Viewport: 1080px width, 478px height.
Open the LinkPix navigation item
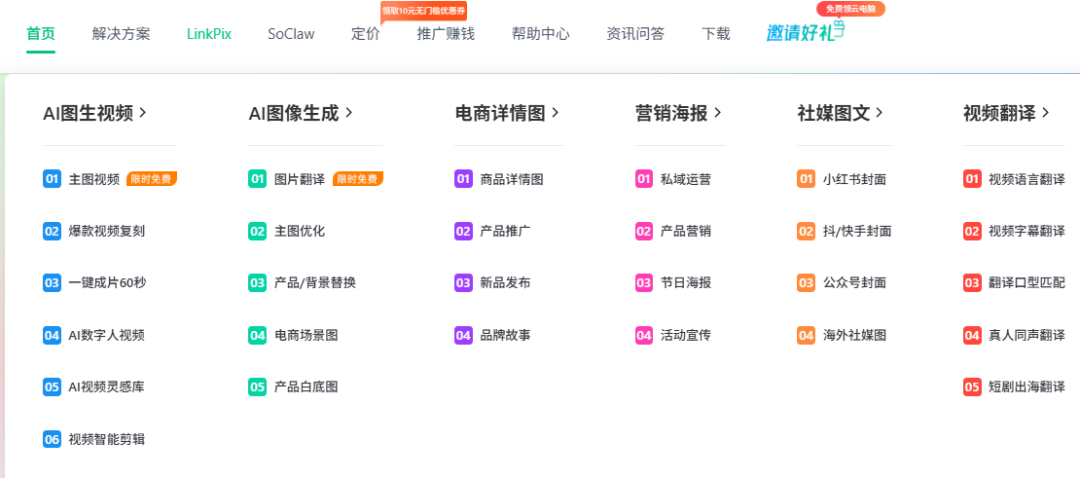[209, 33]
